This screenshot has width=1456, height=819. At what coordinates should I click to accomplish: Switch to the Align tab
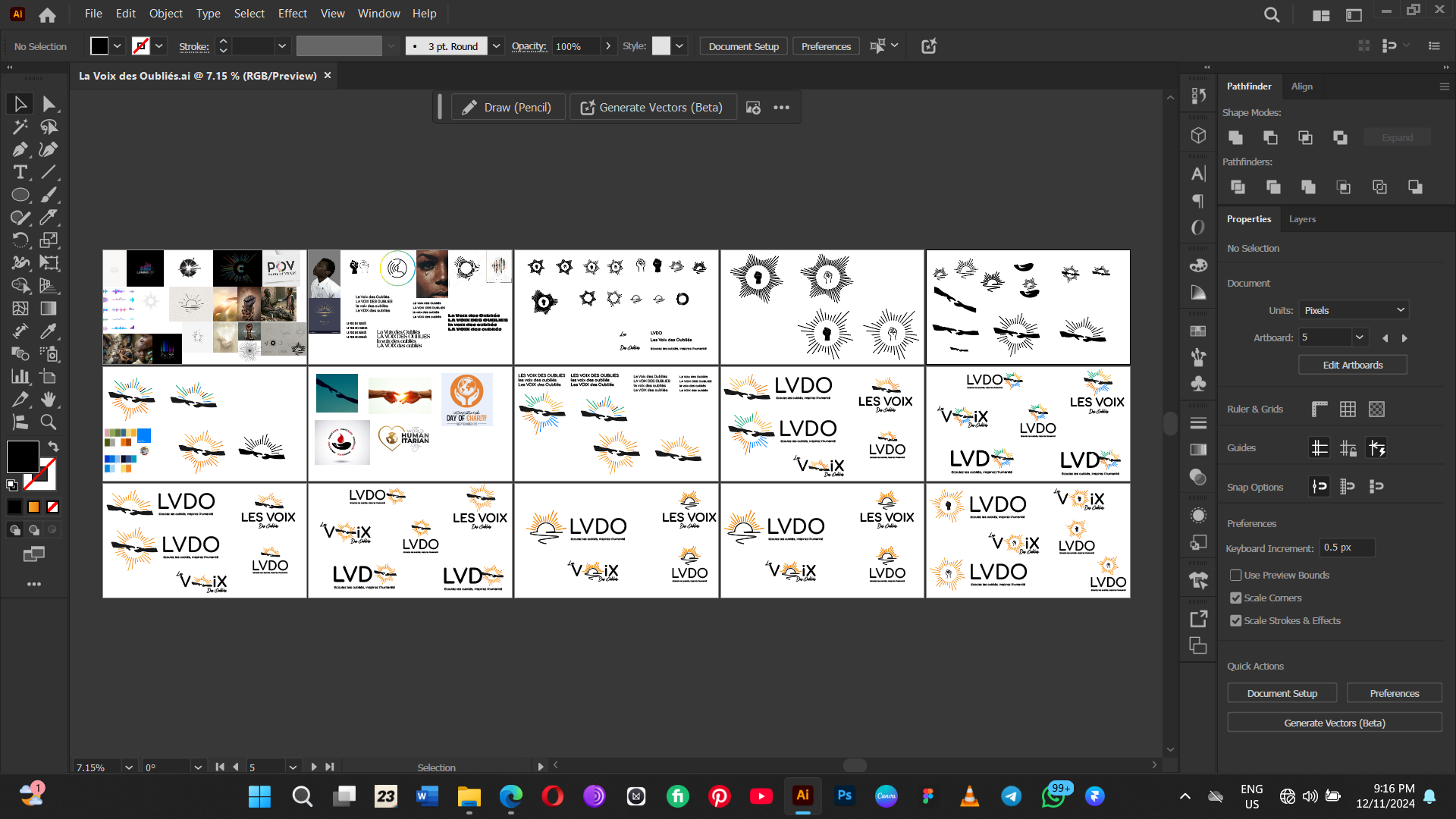coord(1302,86)
